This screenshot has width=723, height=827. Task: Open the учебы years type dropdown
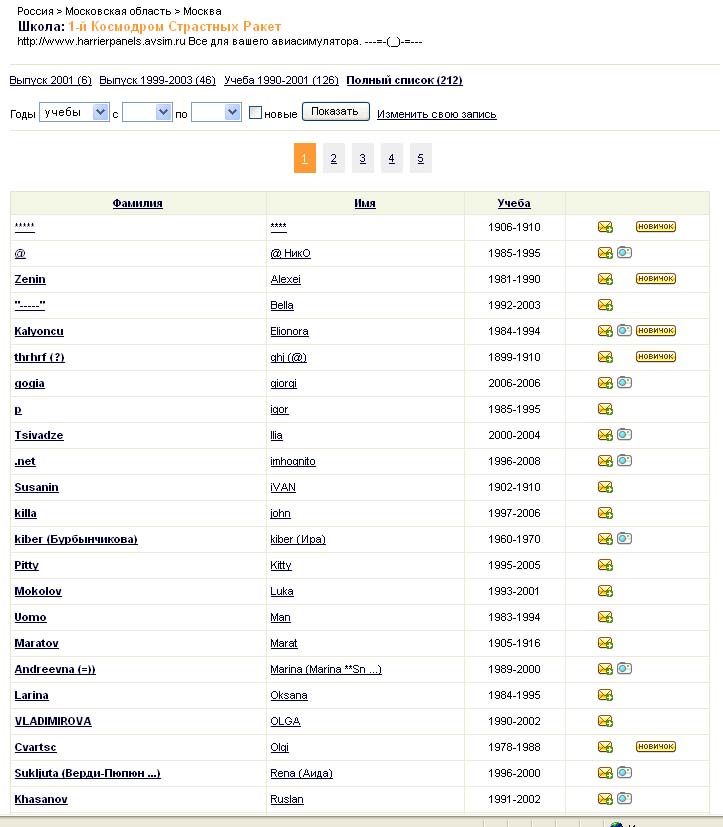click(x=74, y=113)
